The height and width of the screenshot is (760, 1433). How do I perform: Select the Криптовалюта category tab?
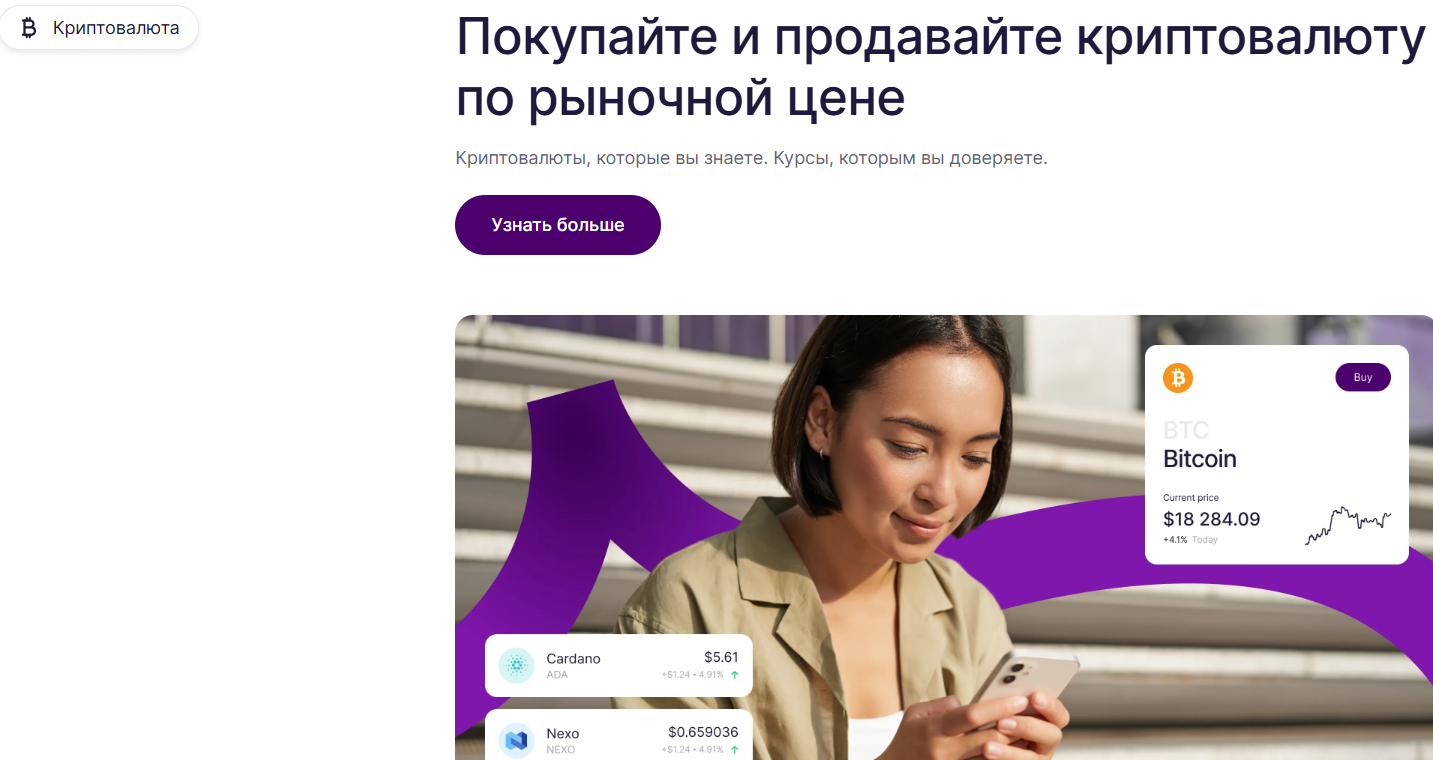99,28
